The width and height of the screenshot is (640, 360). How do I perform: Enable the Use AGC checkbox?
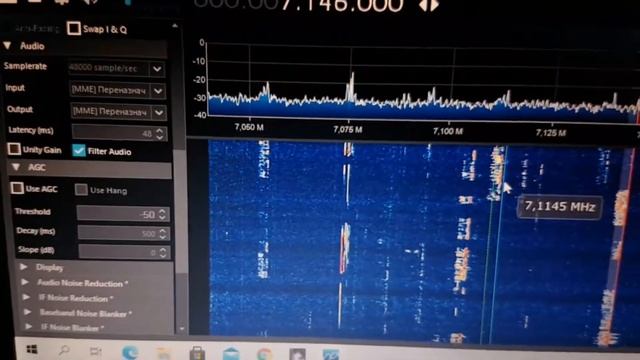tap(17, 188)
